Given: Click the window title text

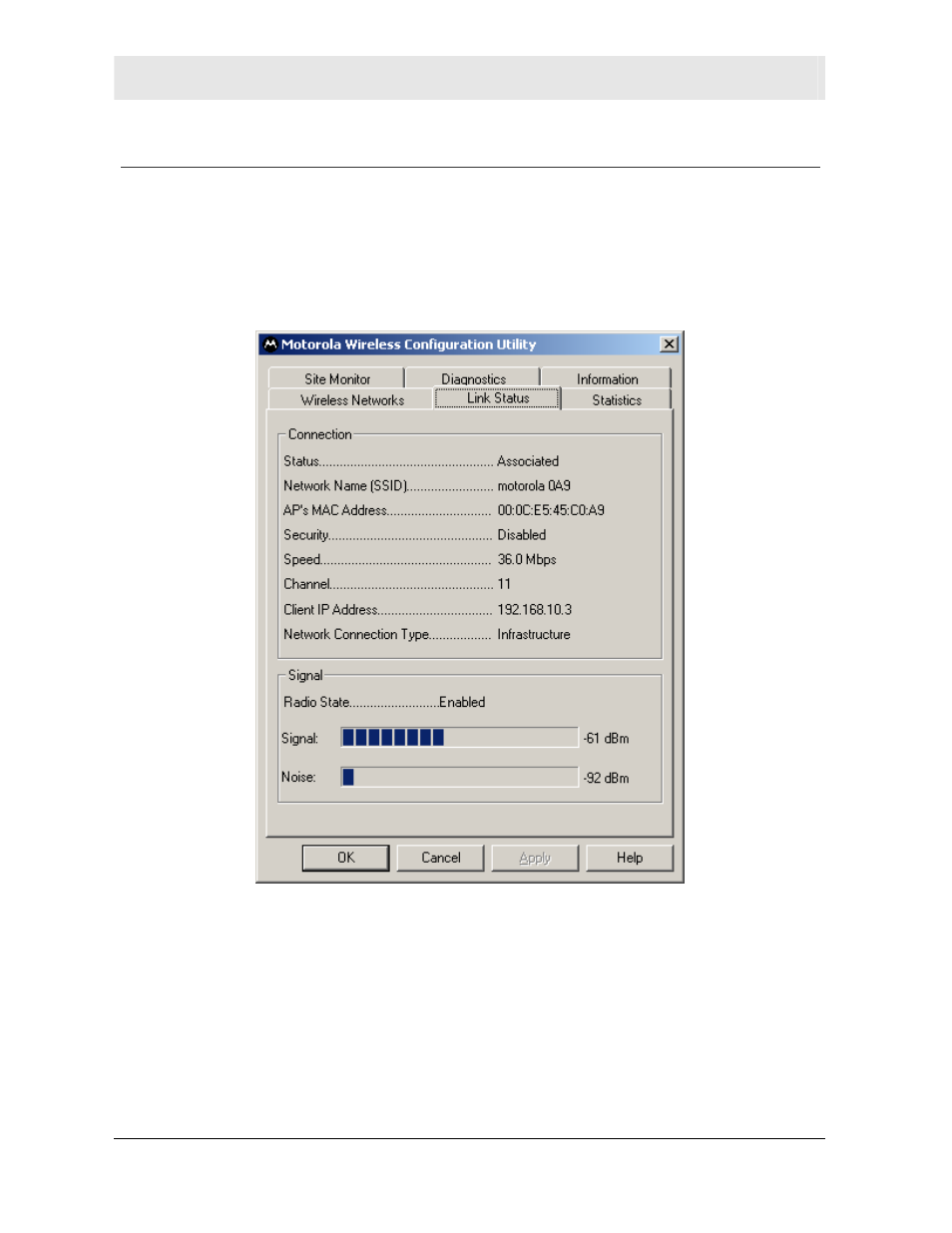Looking at the screenshot, I should [x=408, y=344].
